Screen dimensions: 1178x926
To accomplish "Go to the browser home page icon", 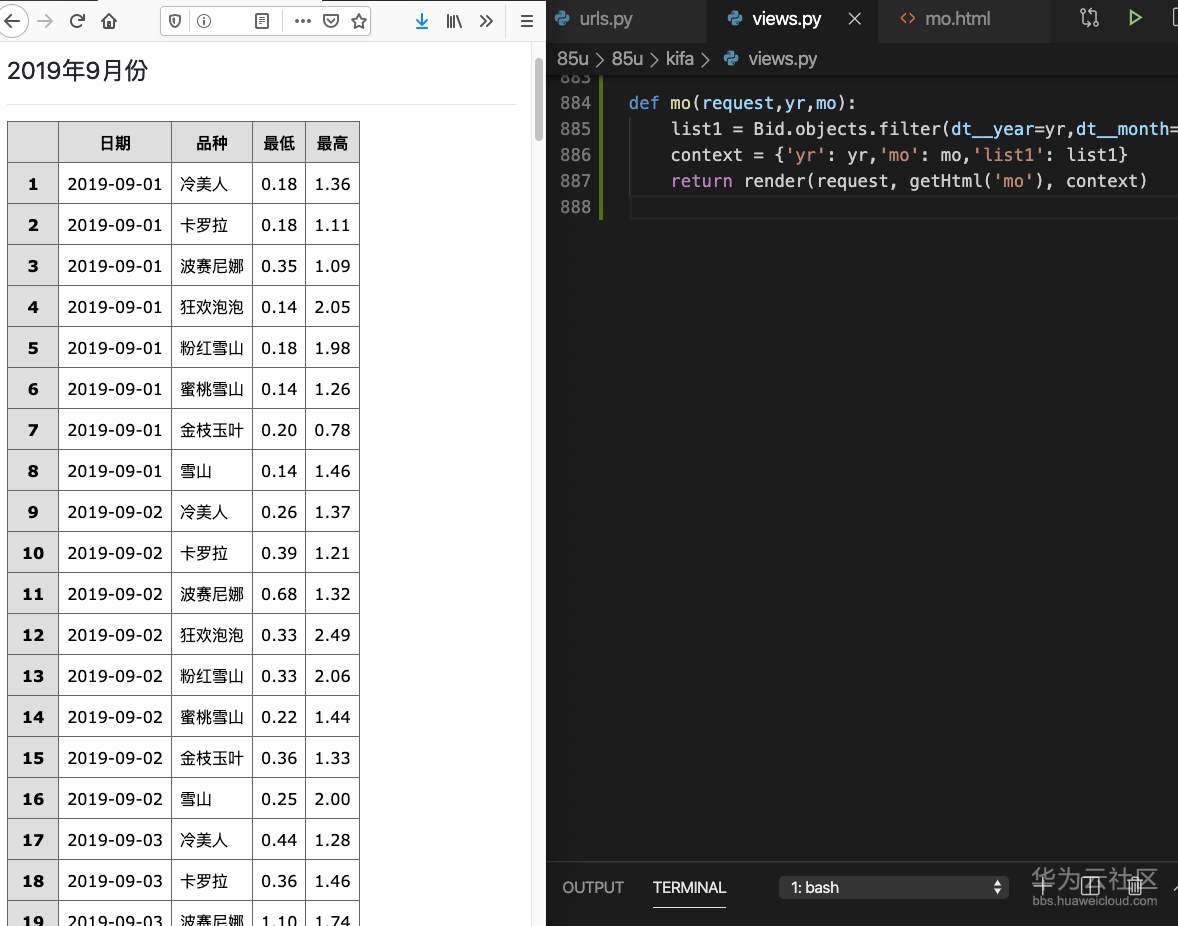I will click(109, 20).
